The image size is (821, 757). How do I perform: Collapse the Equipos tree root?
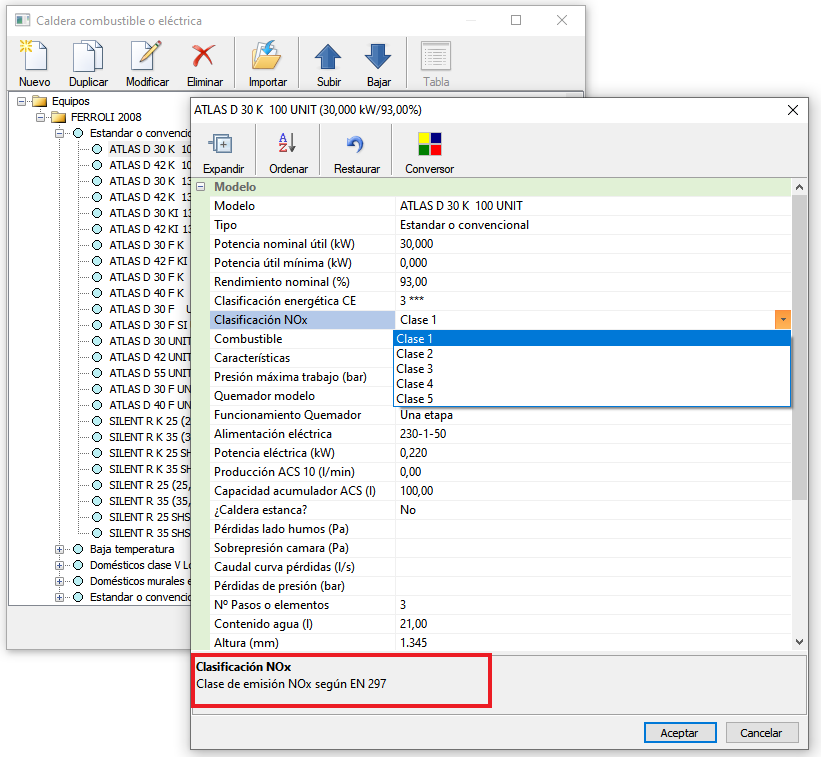pyautogui.click(x=21, y=101)
